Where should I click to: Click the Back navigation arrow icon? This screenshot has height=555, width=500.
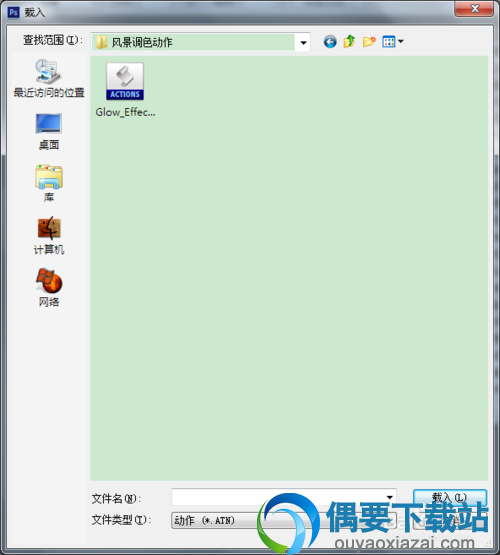330,42
